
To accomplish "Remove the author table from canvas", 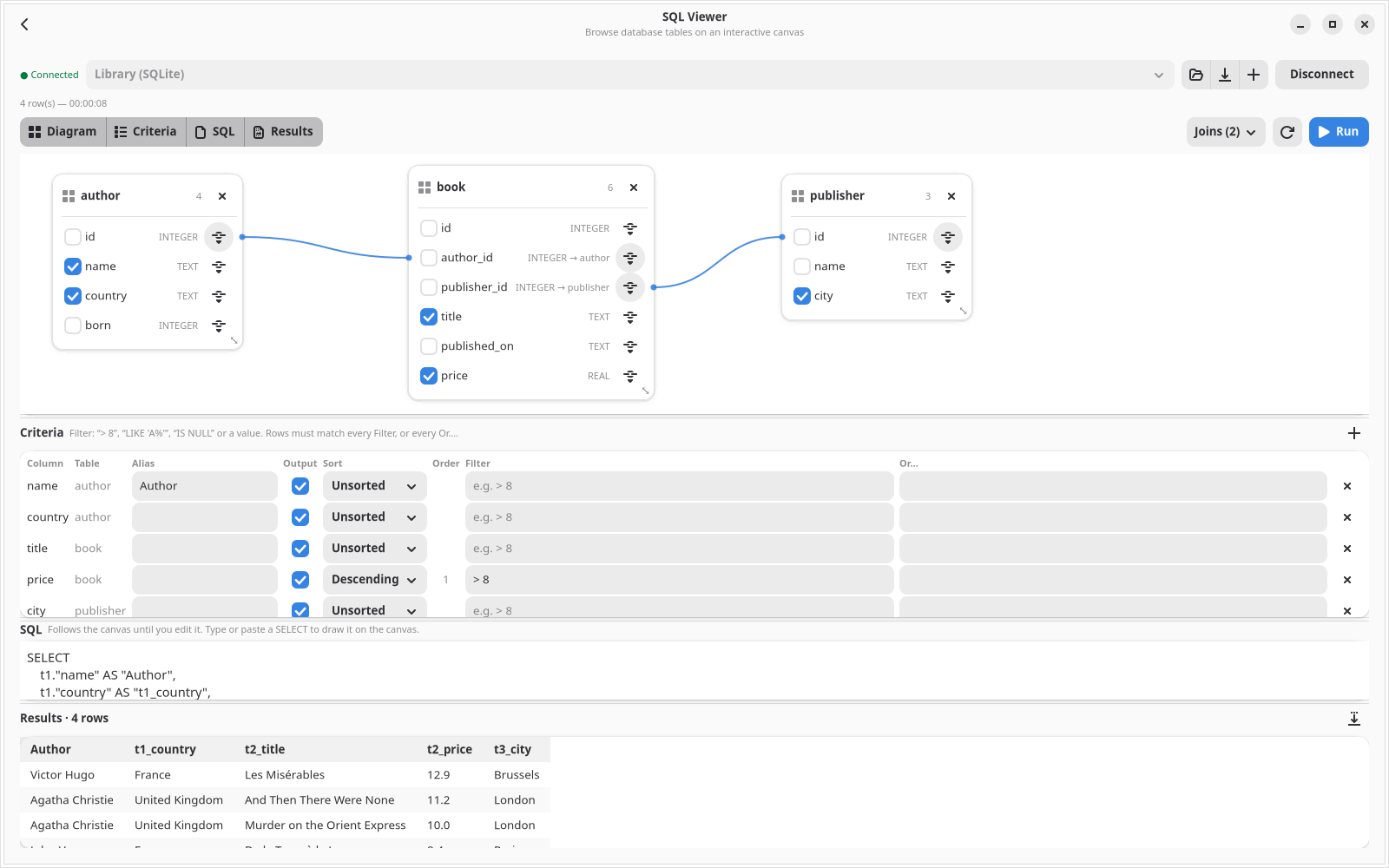I will (x=222, y=196).
